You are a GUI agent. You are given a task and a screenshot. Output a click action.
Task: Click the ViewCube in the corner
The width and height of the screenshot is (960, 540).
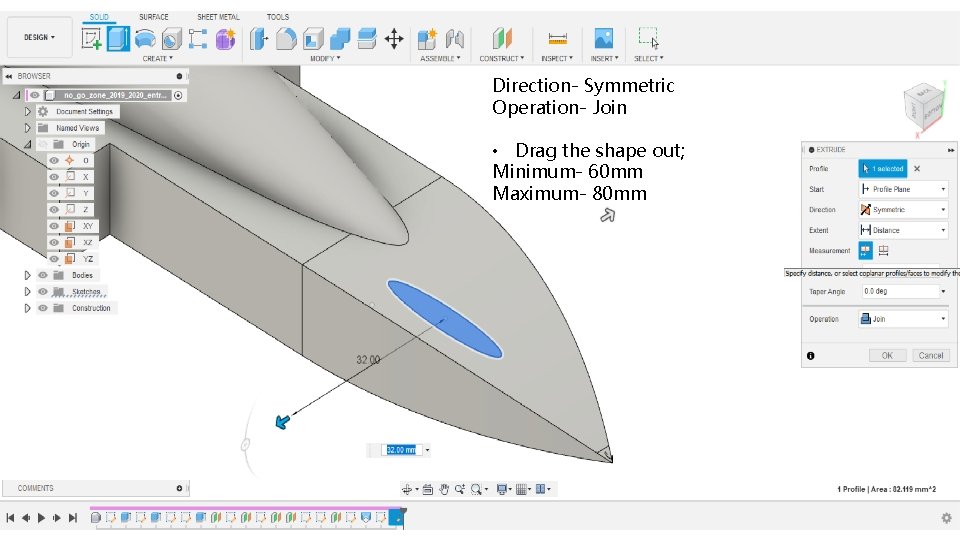click(924, 108)
